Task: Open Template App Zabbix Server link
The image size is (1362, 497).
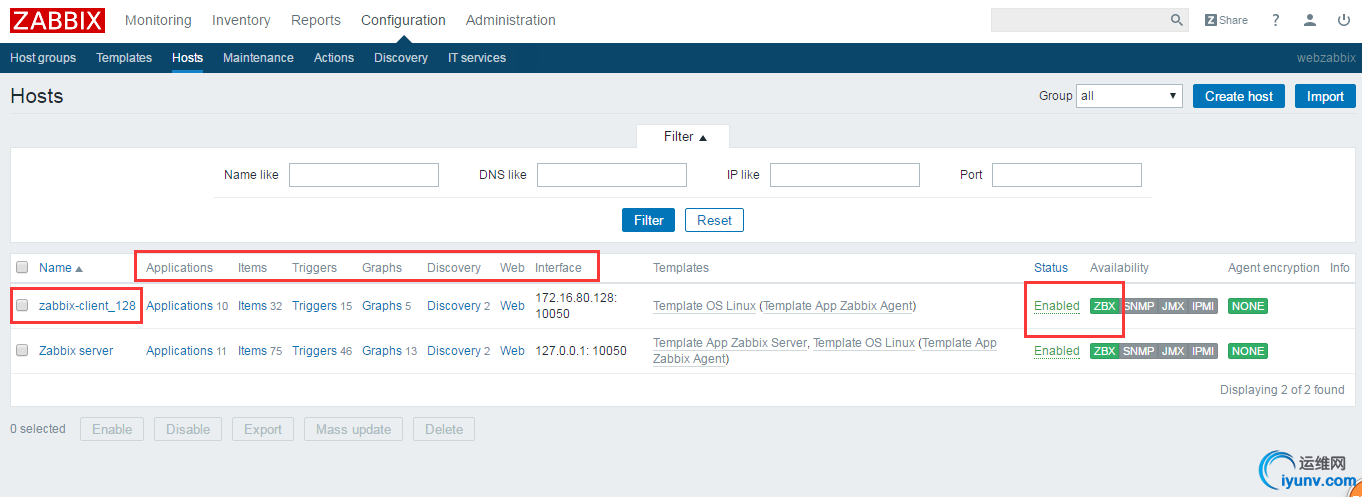Action: 729,343
